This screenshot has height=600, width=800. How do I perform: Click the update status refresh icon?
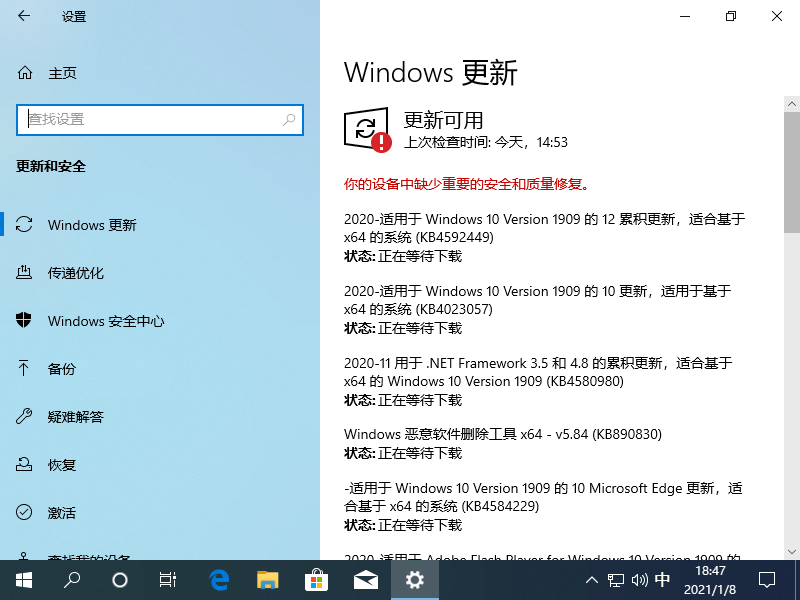coord(366,129)
